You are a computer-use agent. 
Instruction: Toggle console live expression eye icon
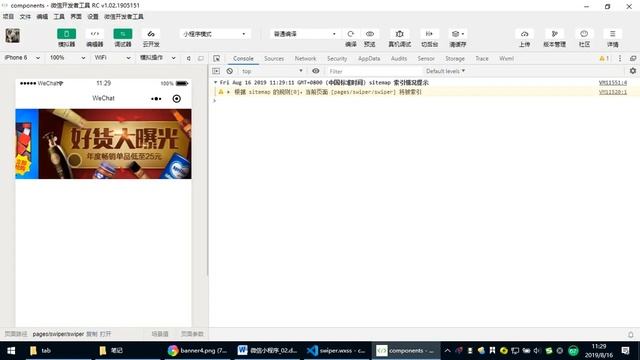tap(316, 71)
